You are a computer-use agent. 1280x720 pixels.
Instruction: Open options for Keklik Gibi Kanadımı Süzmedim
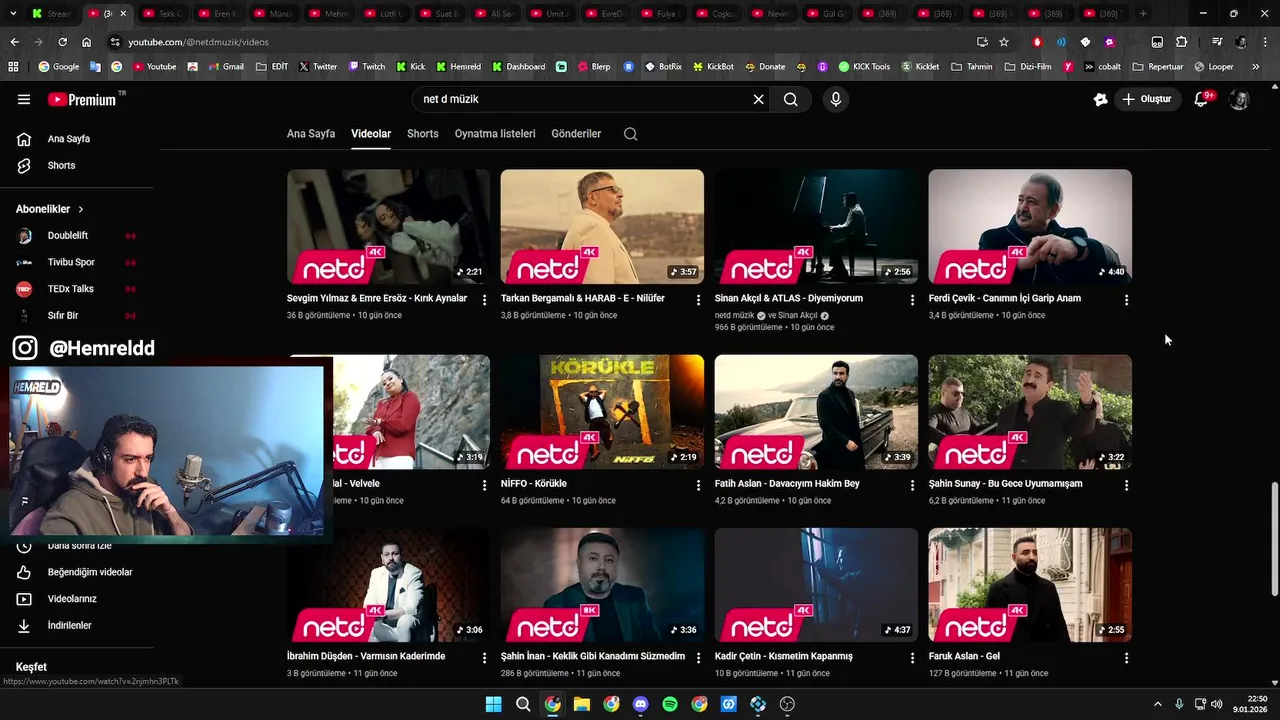[x=699, y=658]
